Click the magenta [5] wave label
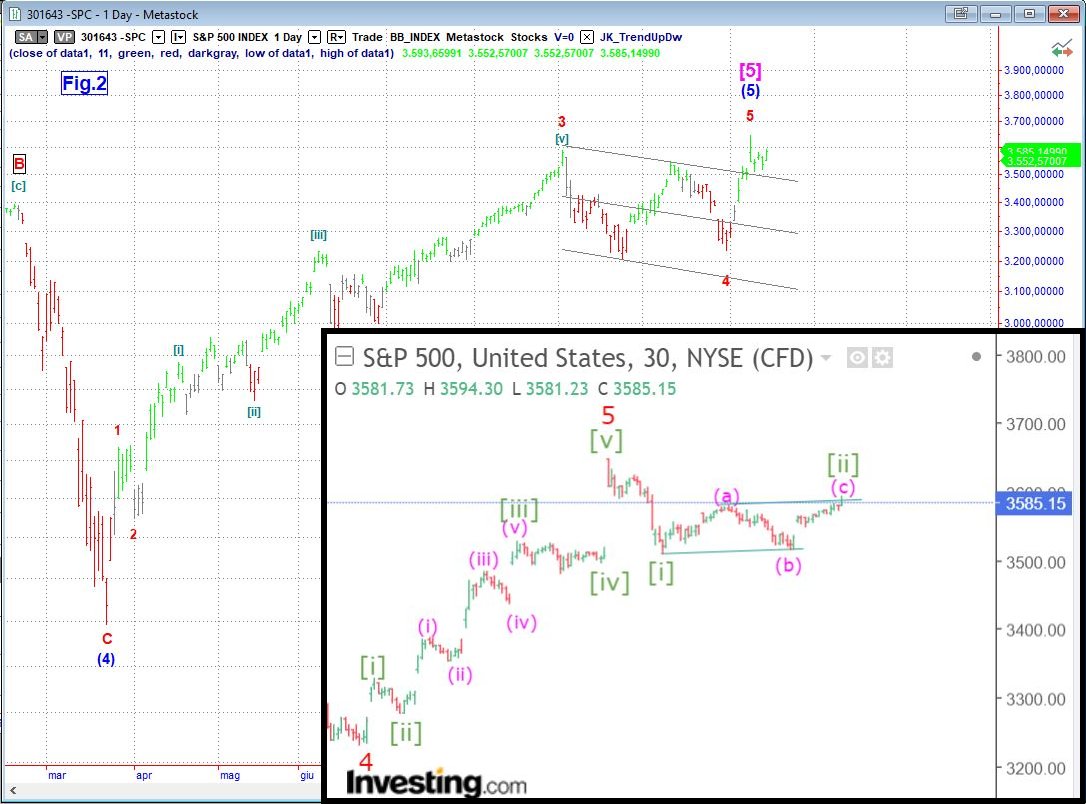The height and width of the screenshot is (804, 1086). point(750,71)
